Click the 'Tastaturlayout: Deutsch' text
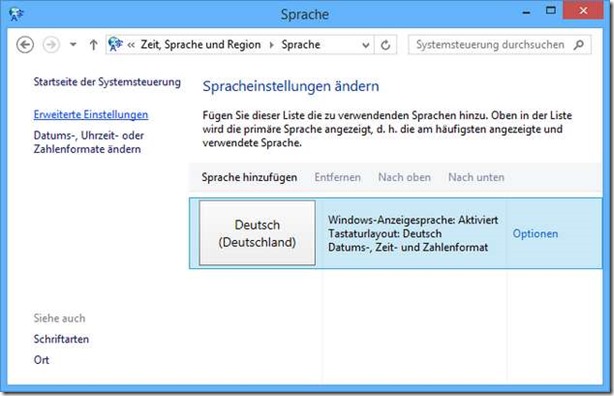 click(385, 233)
